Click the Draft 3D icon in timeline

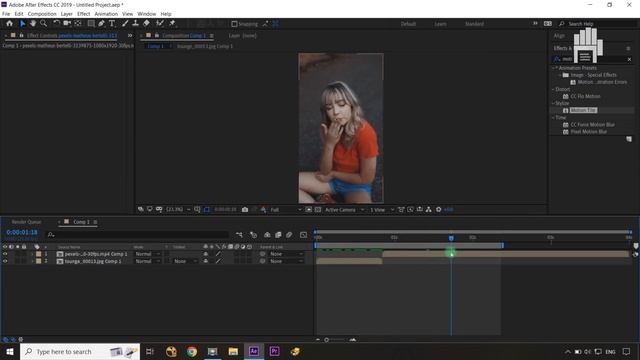click(253, 235)
